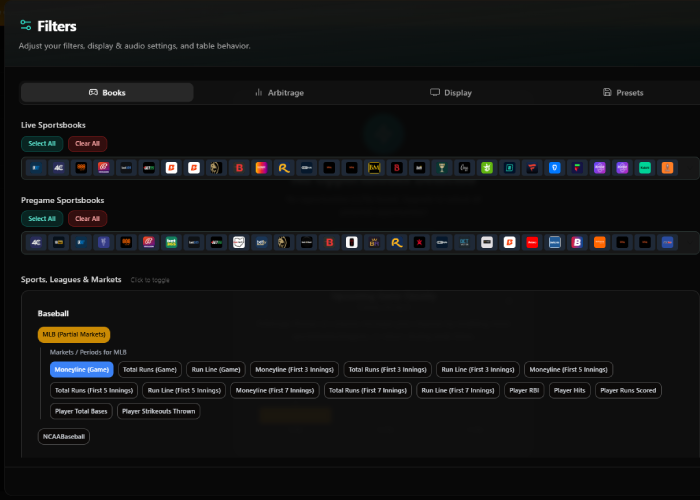Select All under Live Sportsbooks

(x=42, y=144)
